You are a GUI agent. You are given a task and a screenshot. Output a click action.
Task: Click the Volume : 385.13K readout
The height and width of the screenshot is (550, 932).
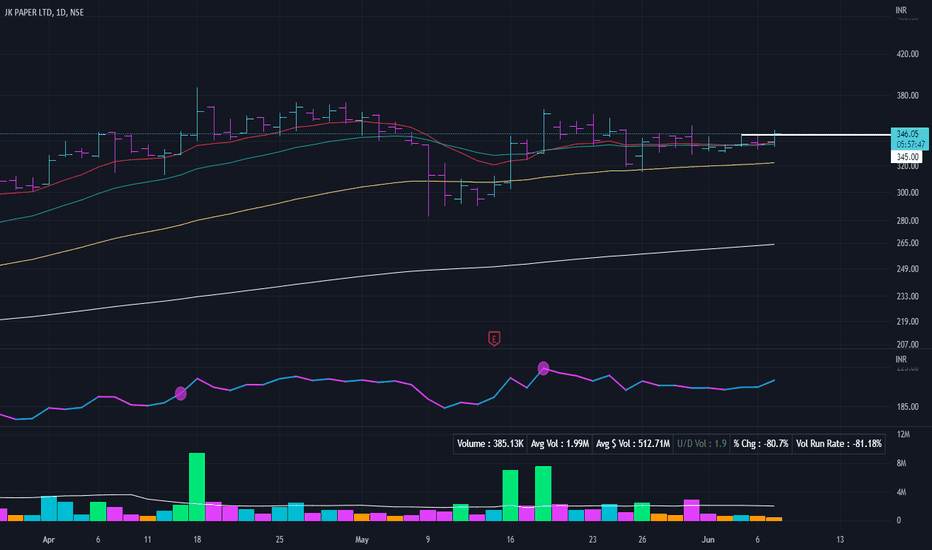pos(490,444)
